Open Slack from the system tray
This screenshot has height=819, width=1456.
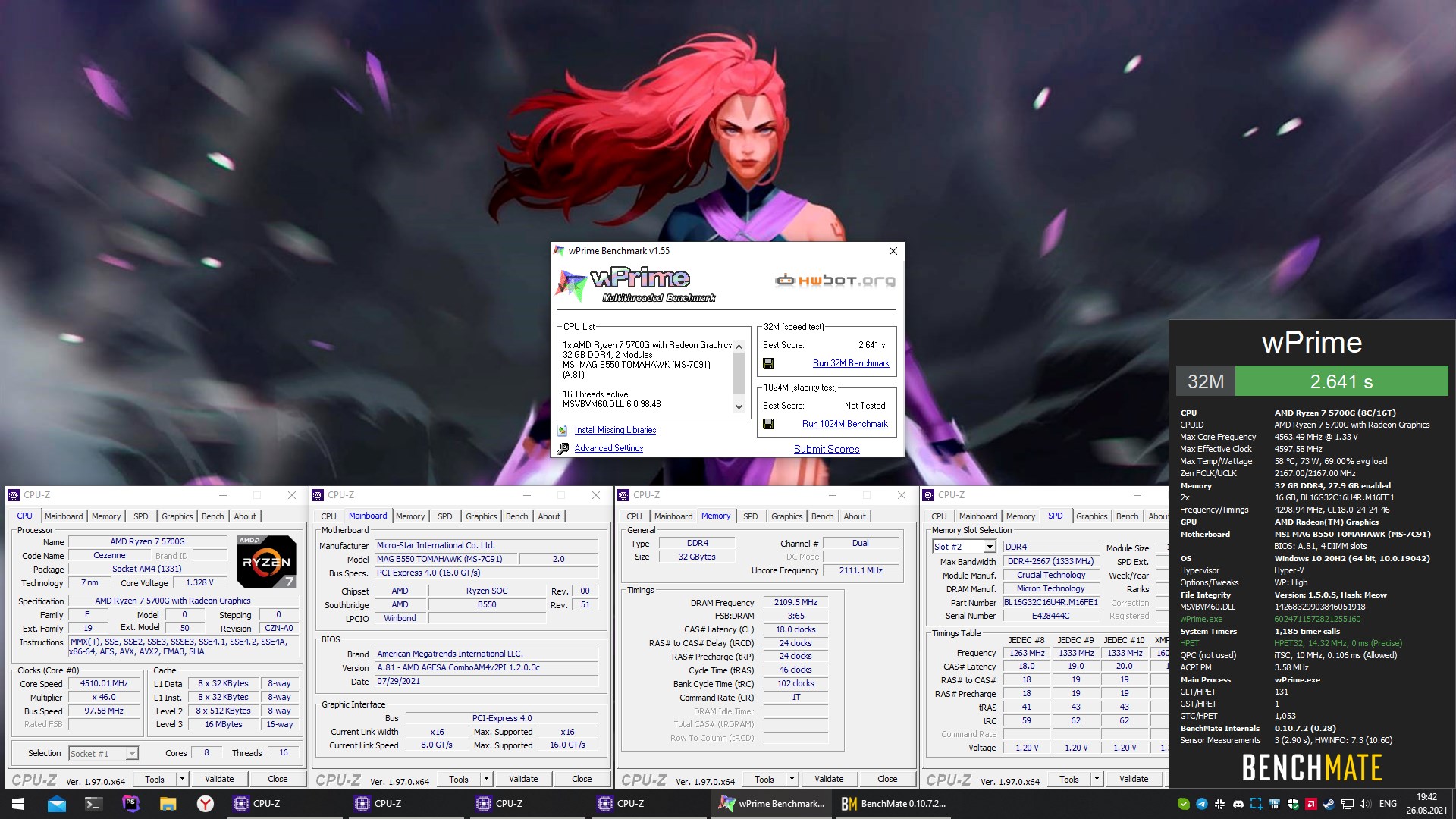[1220, 804]
